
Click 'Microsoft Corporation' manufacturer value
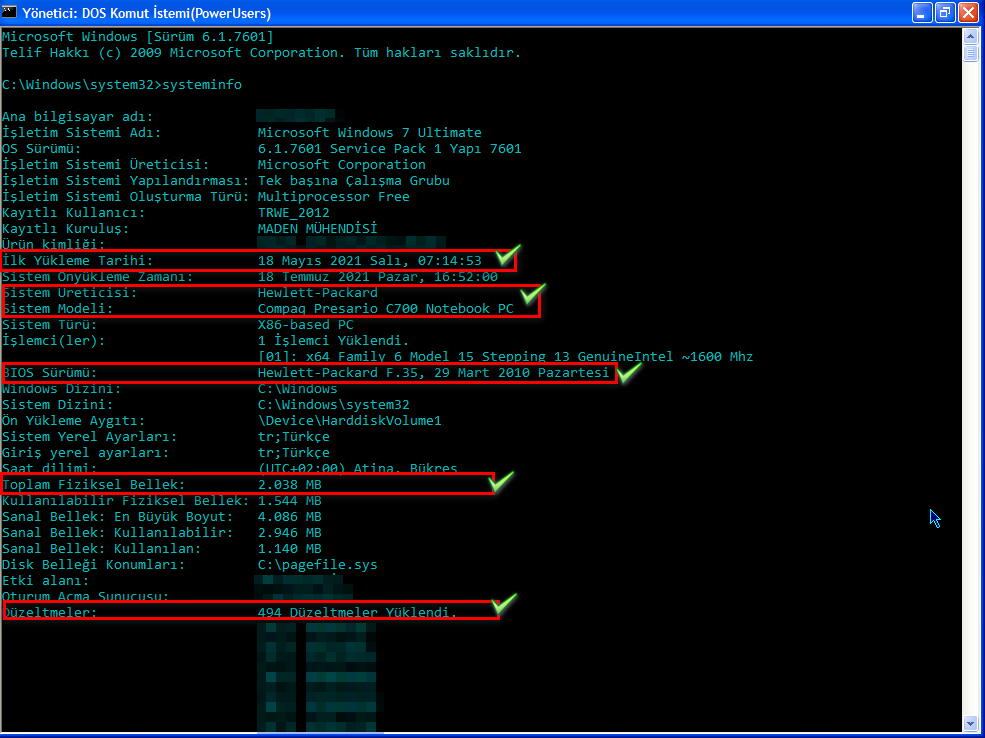tap(342, 165)
